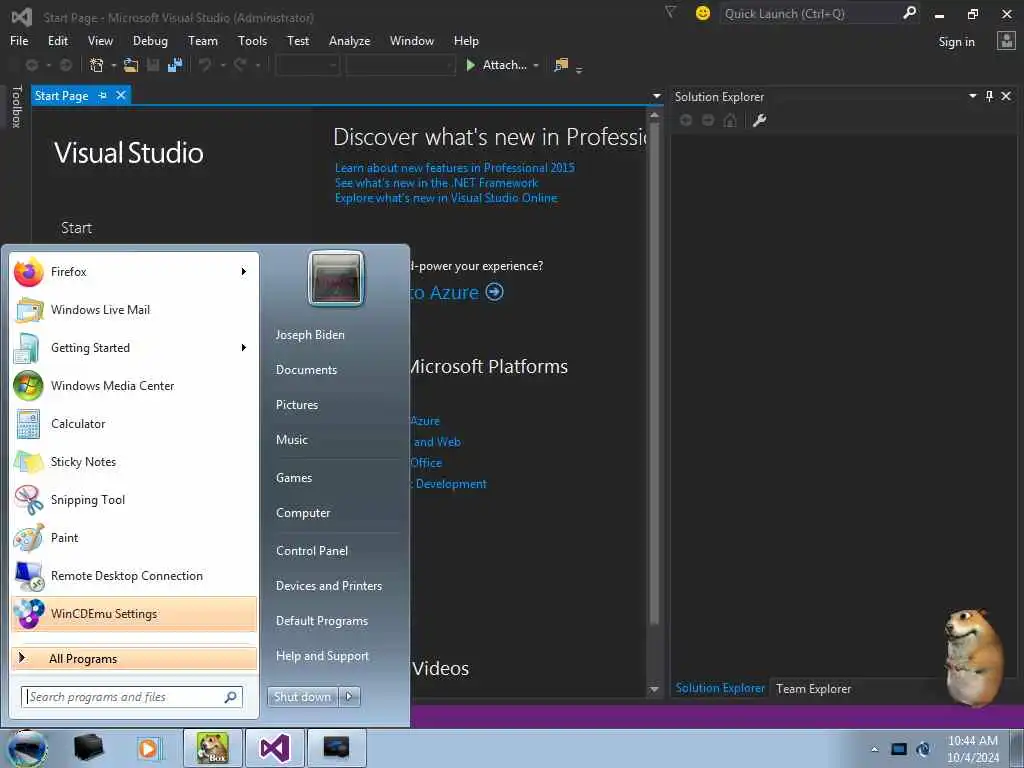The image size is (1024, 768).
Task: Click the Open File toolbar icon
Action: pos(131,65)
